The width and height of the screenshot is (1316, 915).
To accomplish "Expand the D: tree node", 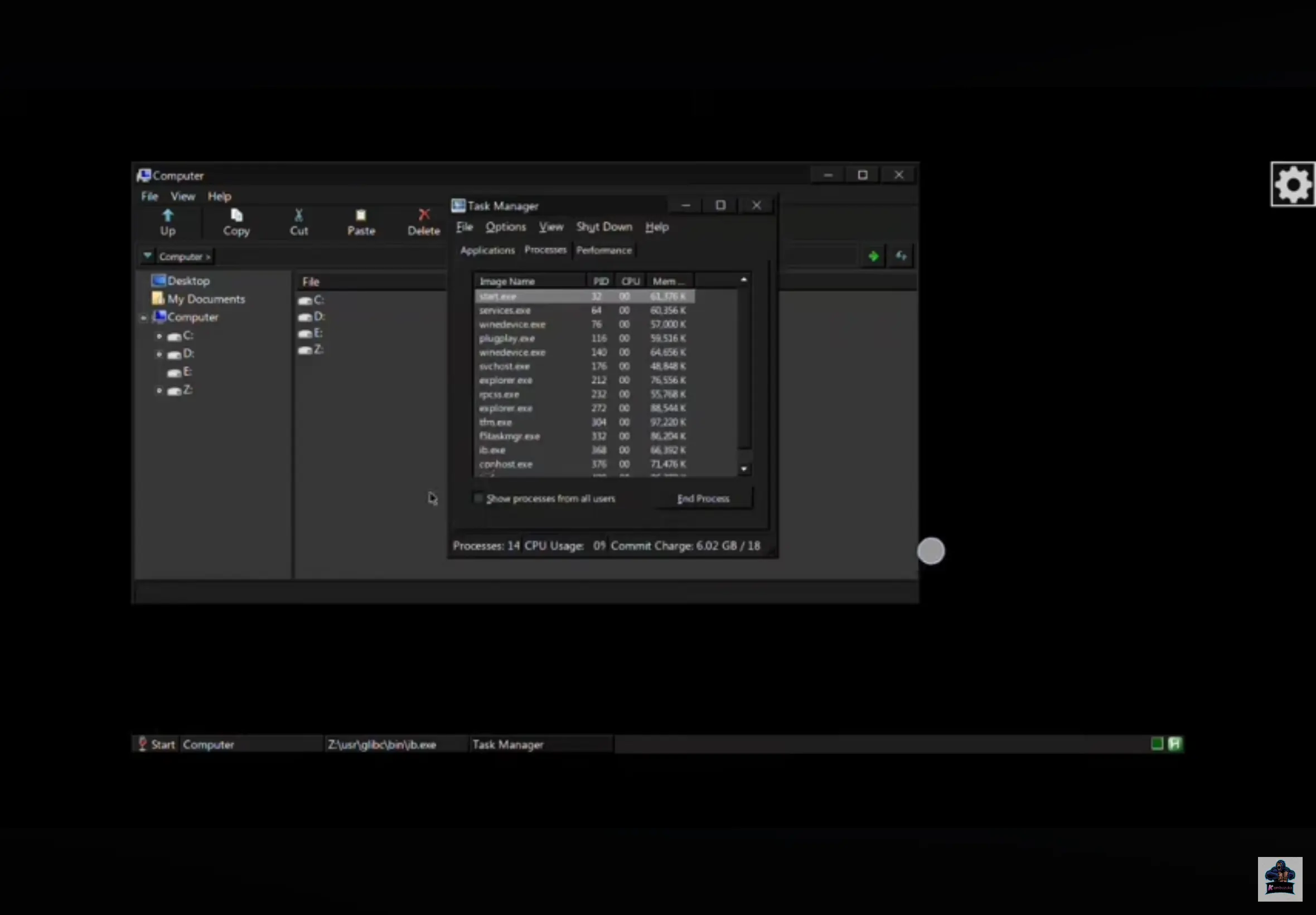I will pos(159,354).
